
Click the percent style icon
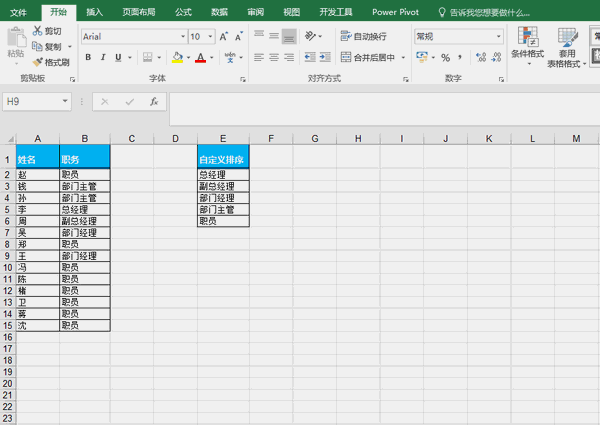[x=445, y=57]
